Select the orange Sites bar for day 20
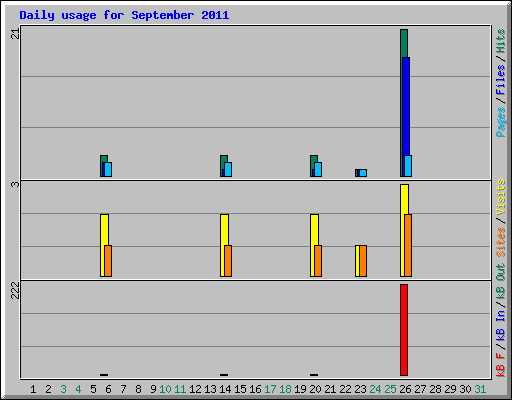 point(318,261)
